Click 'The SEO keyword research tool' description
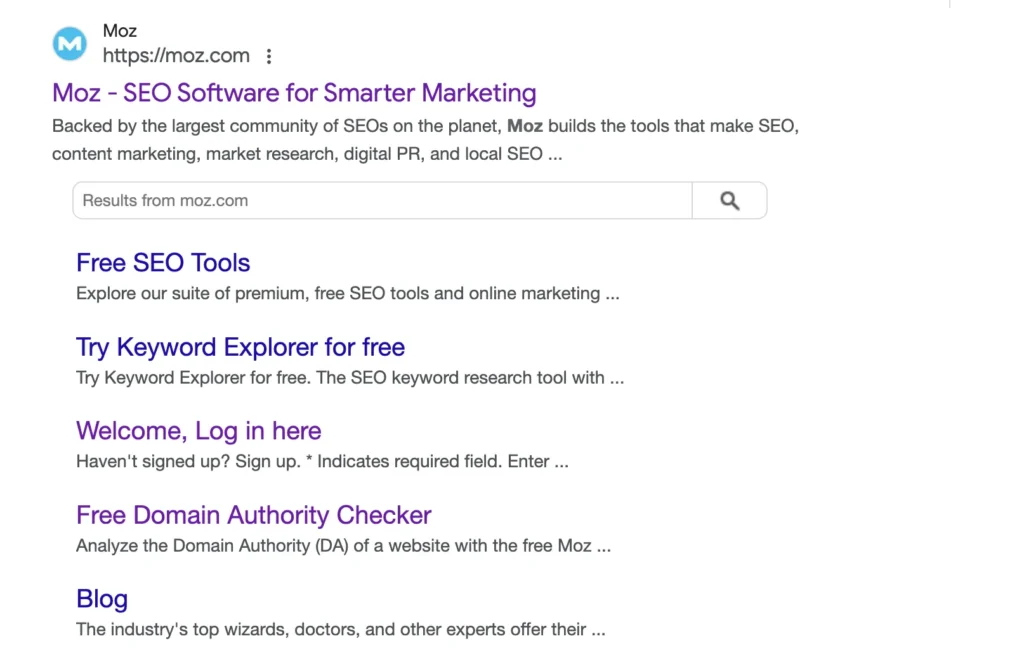Image resolution: width=1024 pixels, height=667 pixels. (x=350, y=378)
